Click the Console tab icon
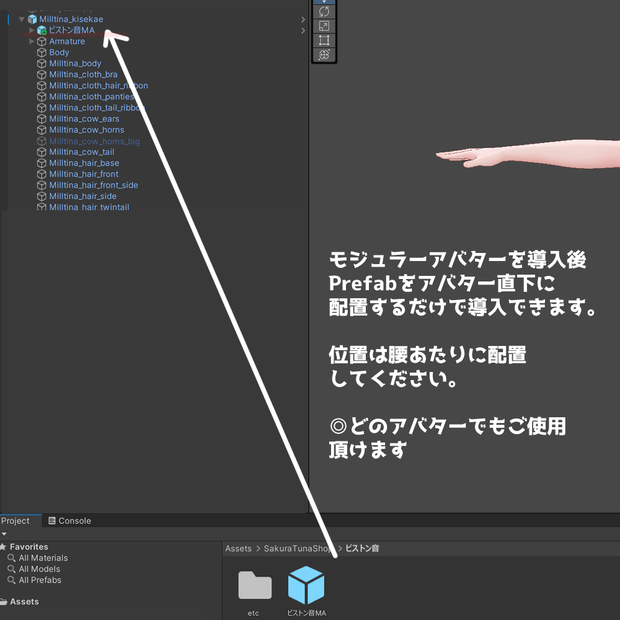The height and width of the screenshot is (620, 620). pos(52,521)
